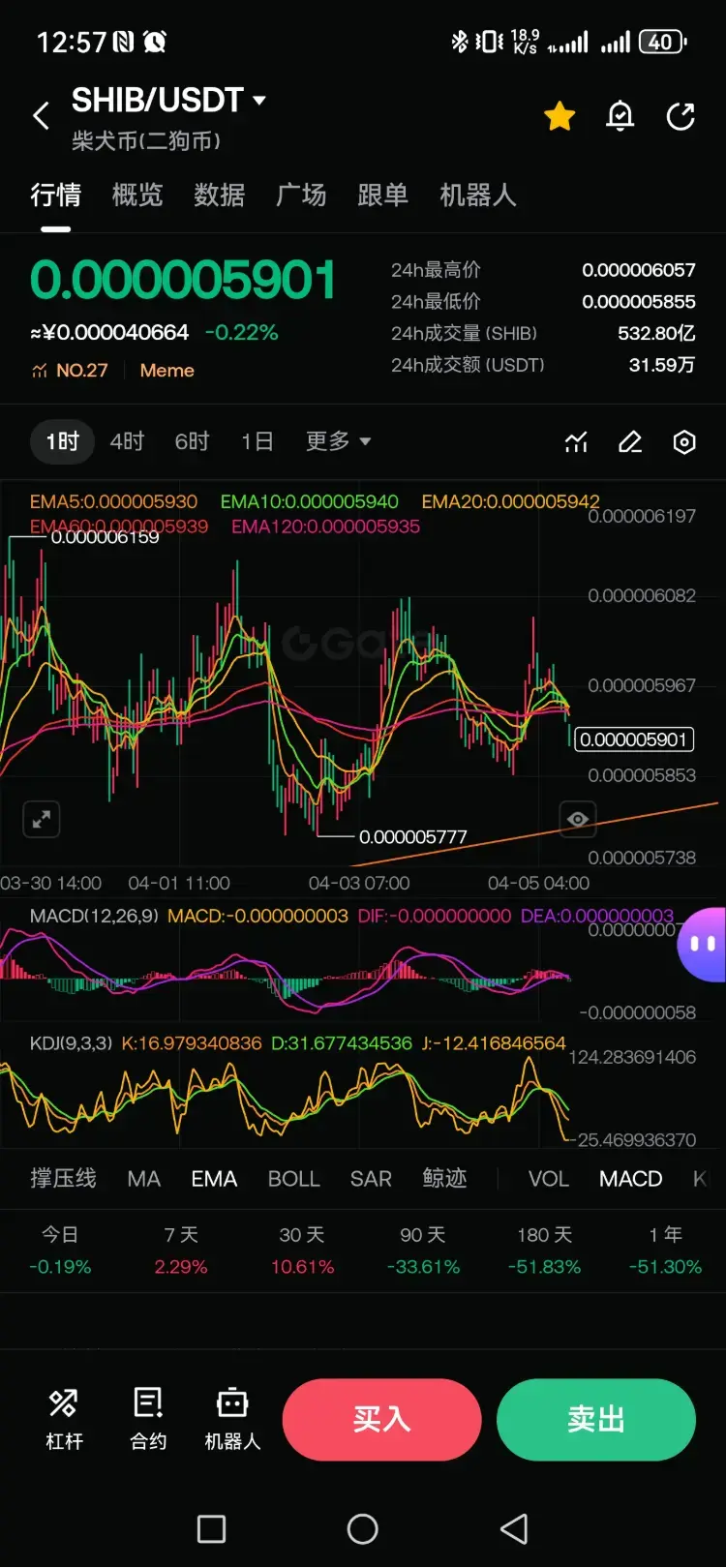Open chart settings hexagon icon
Screen dimensions: 726x1568
[684, 442]
